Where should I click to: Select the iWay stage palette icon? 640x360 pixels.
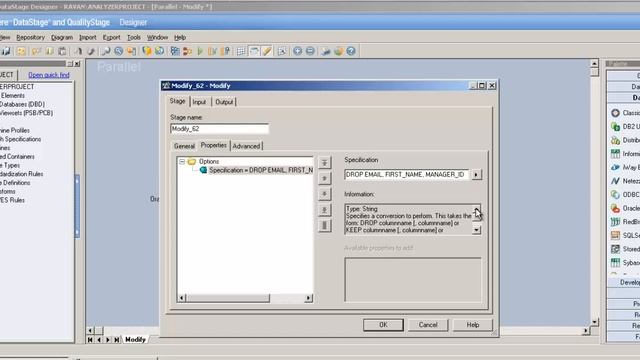pos(616,167)
